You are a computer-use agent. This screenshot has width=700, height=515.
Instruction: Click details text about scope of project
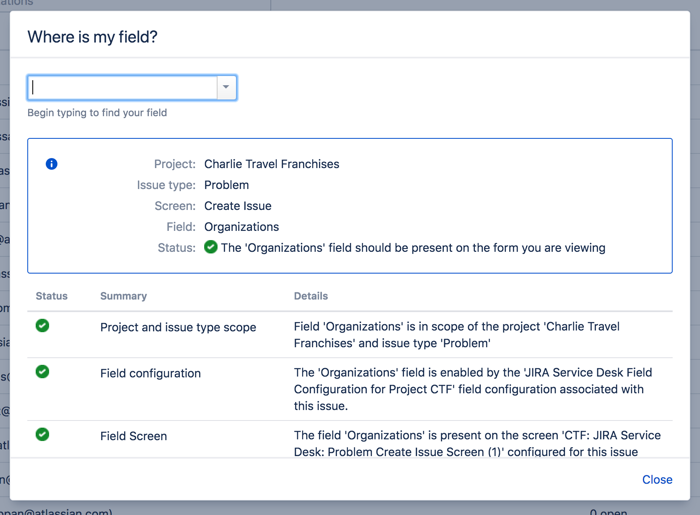point(456,335)
